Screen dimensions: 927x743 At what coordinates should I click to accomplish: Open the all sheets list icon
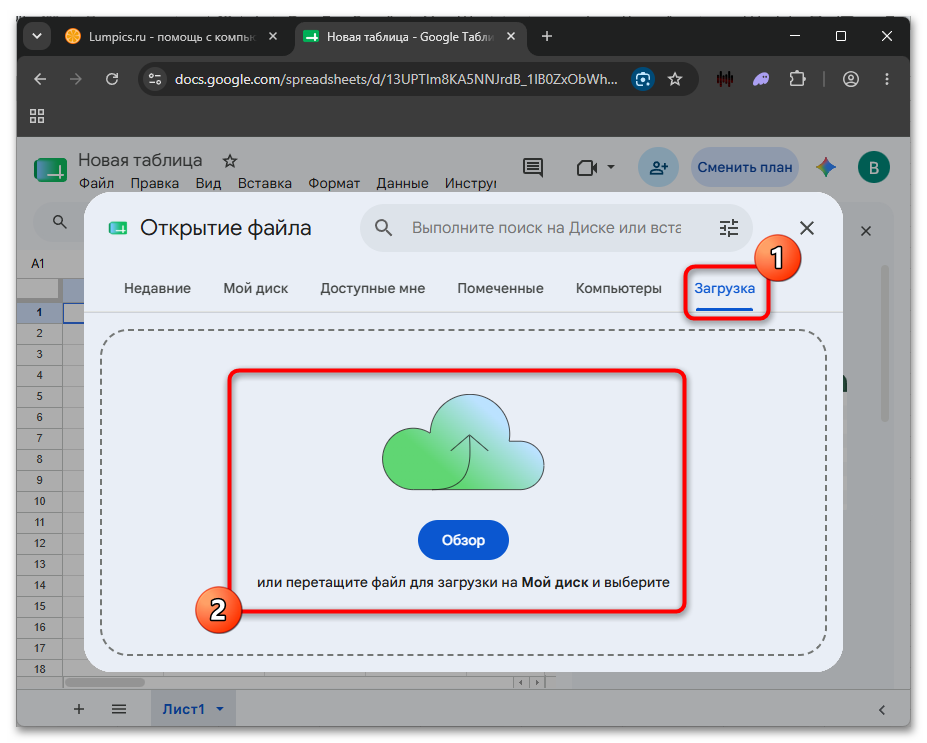(x=119, y=709)
